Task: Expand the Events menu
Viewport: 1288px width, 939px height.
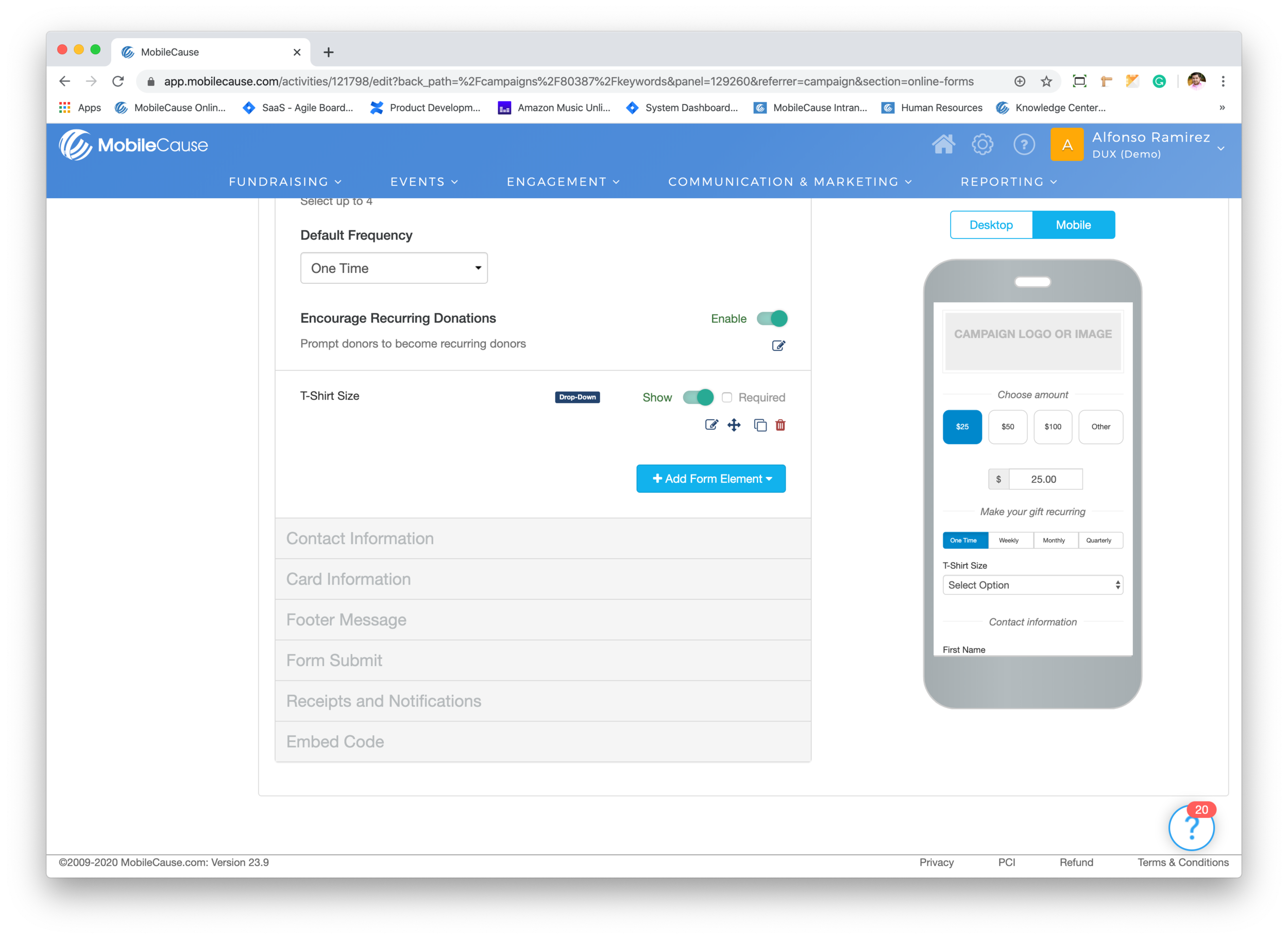Action: pyautogui.click(x=423, y=181)
